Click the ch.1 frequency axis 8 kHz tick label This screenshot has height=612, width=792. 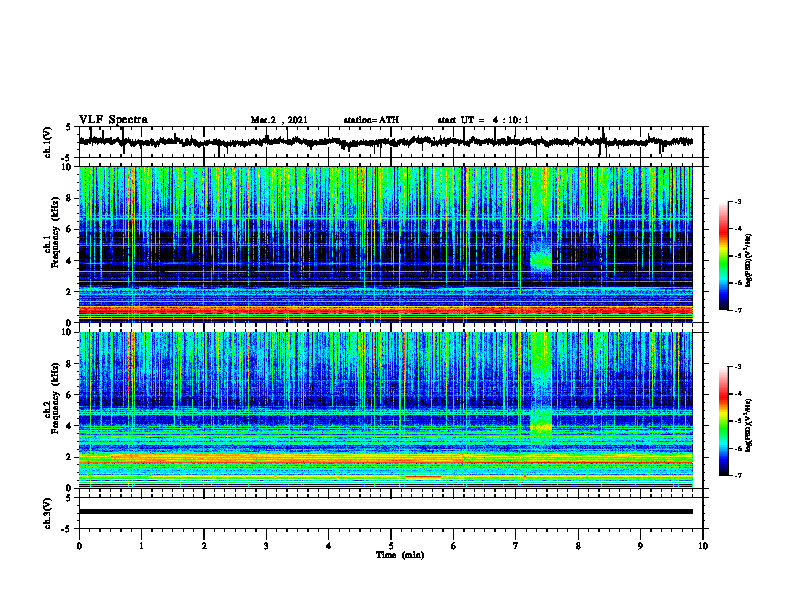(70, 198)
